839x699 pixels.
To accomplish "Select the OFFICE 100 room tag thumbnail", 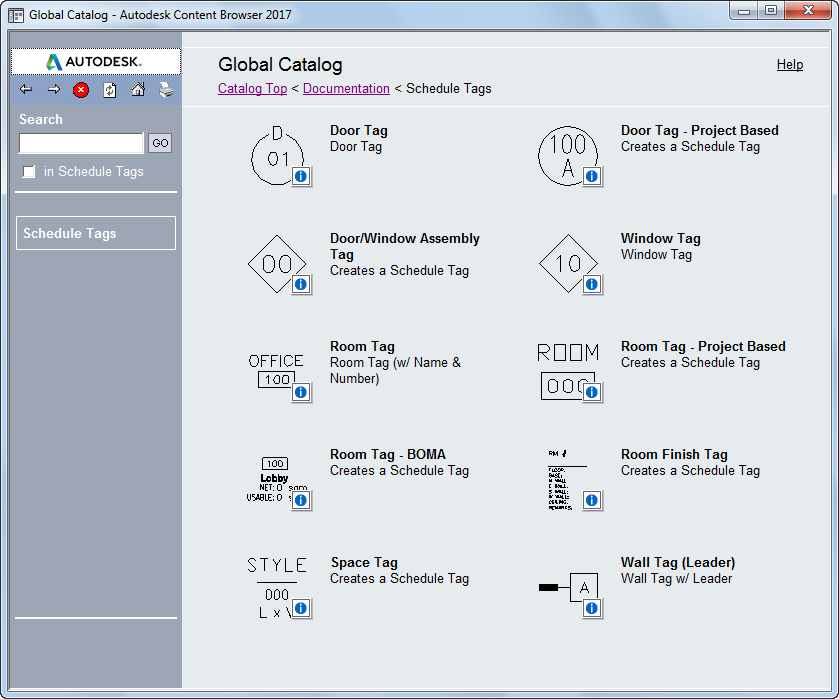I will point(276,371).
